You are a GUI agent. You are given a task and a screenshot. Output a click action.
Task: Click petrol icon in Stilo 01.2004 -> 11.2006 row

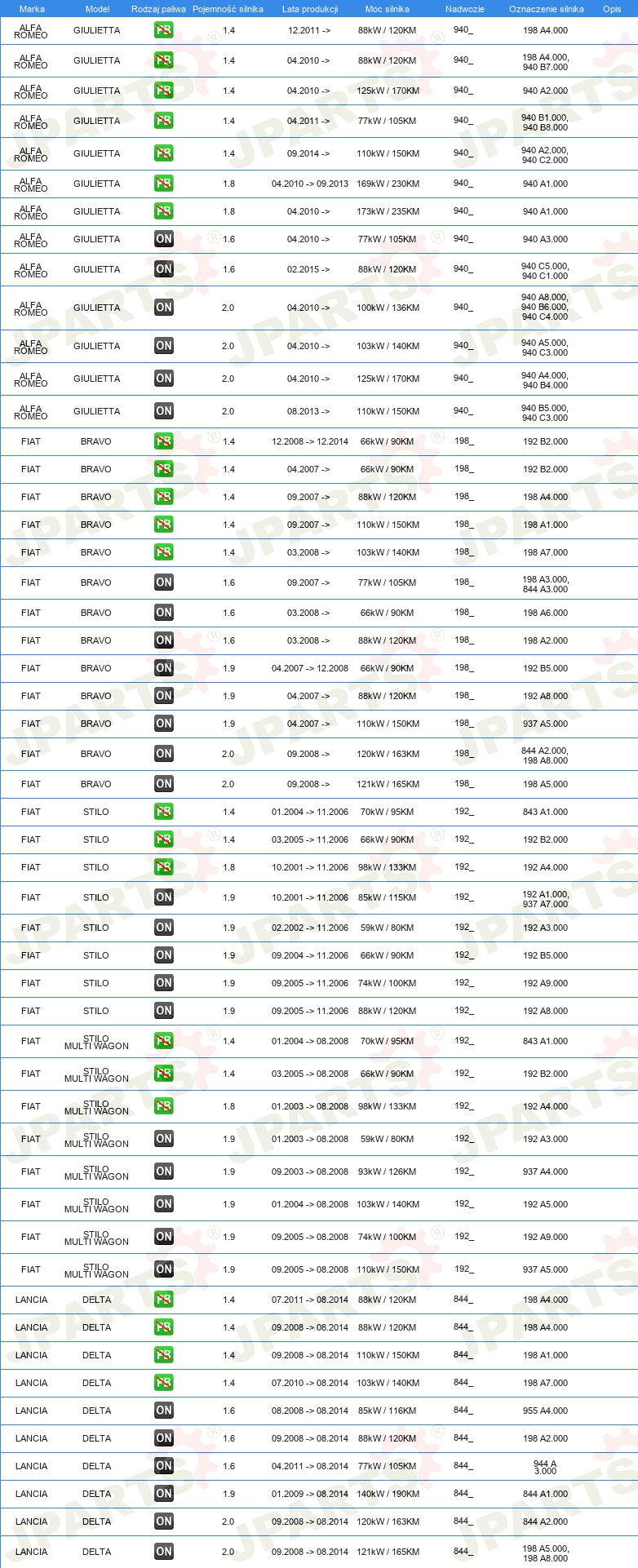(x=164, y=812)
